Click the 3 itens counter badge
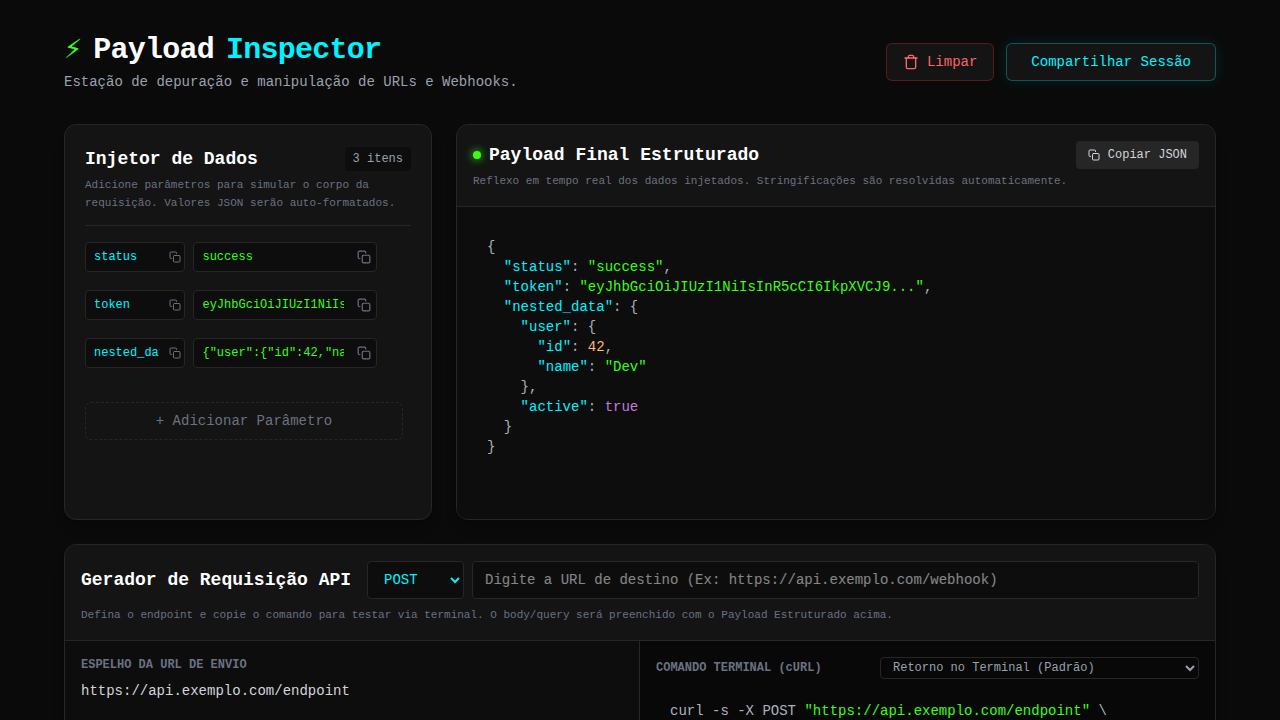This screenshot has height=720, width=1280. pos(378,159)
